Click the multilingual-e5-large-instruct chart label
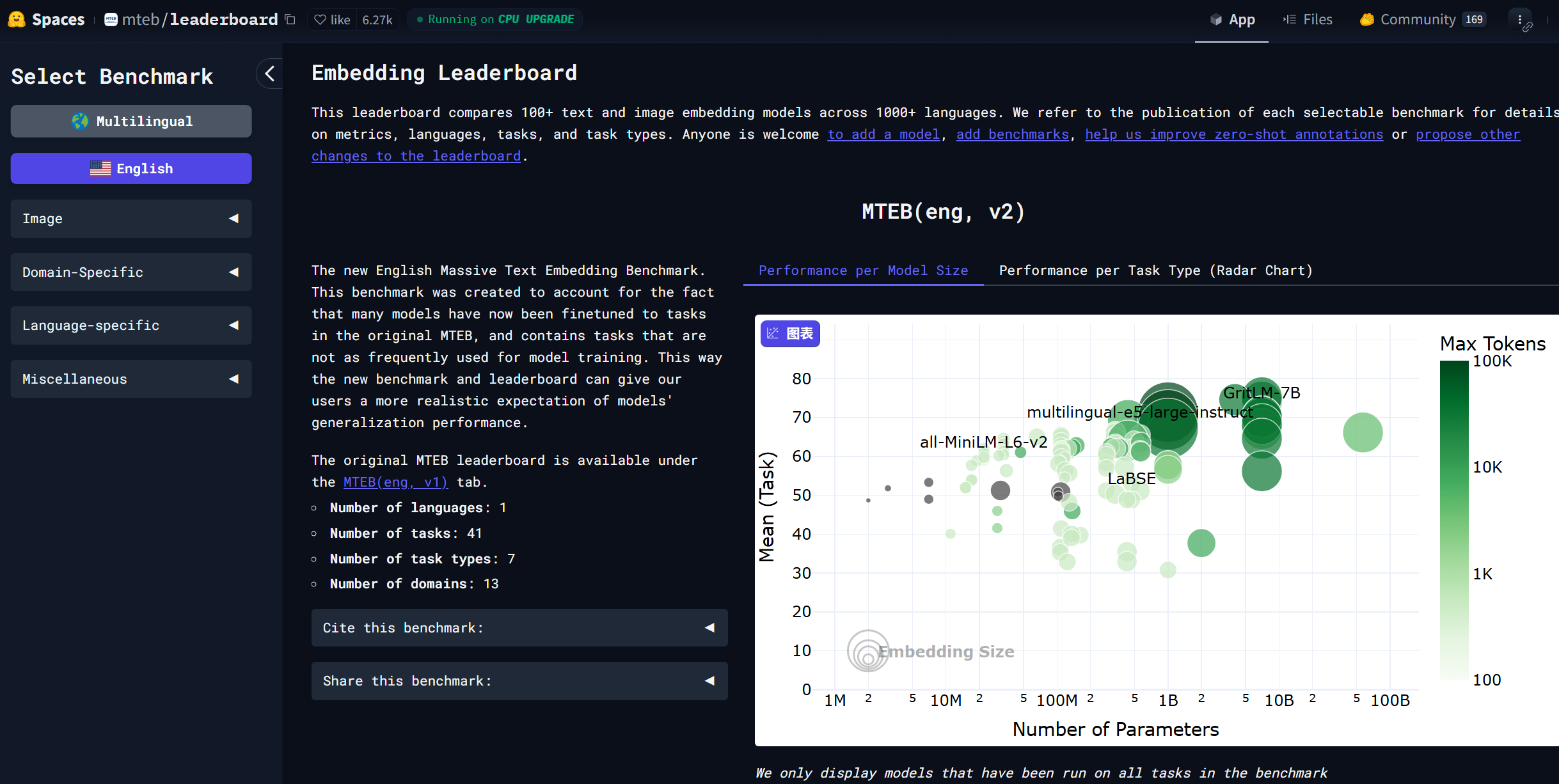Viewport: 1559px width, 784px height. tap(1140, 412)
